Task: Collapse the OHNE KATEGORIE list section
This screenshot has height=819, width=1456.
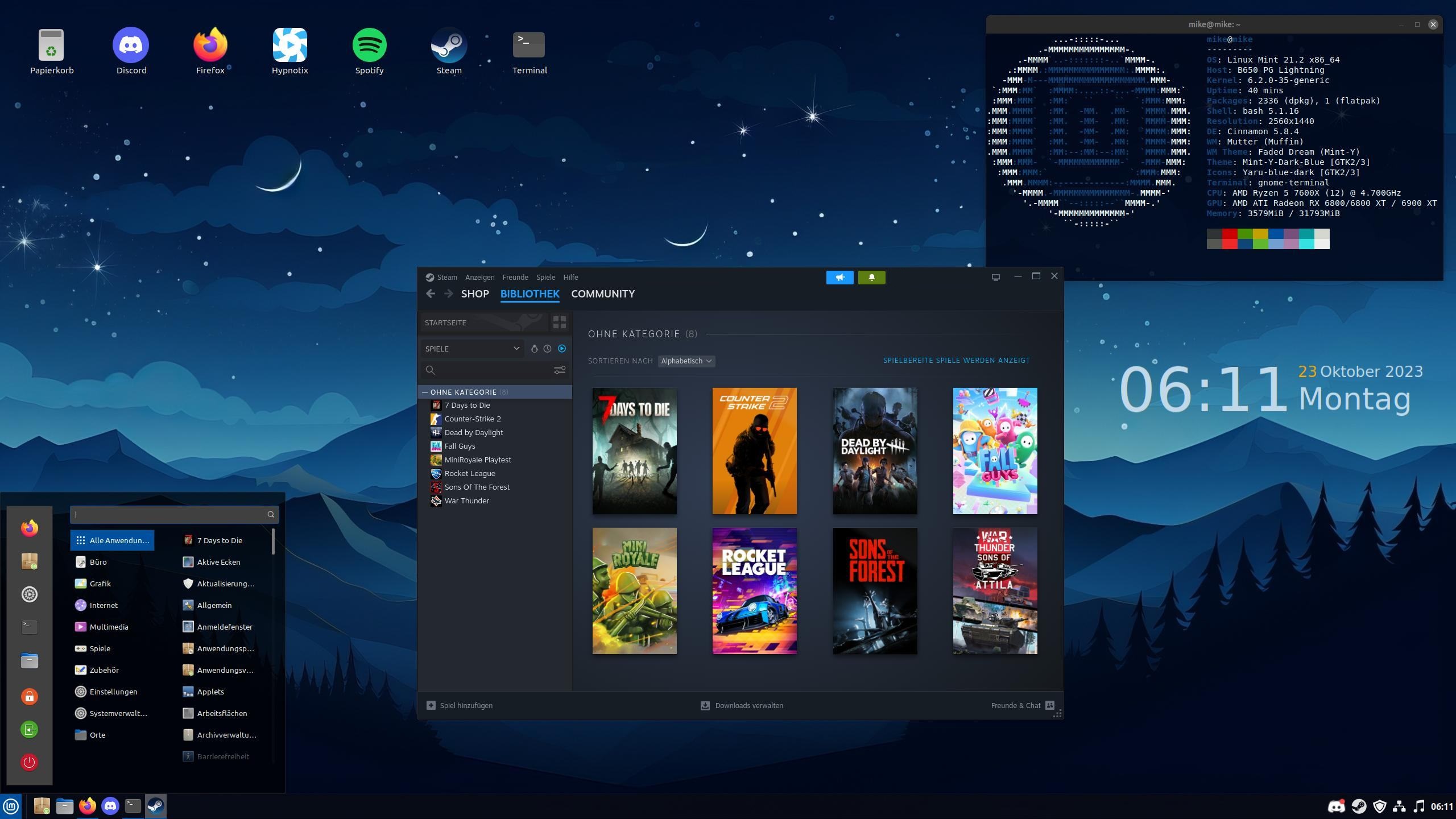Action: pyautogui.click(x=425, y=392)
